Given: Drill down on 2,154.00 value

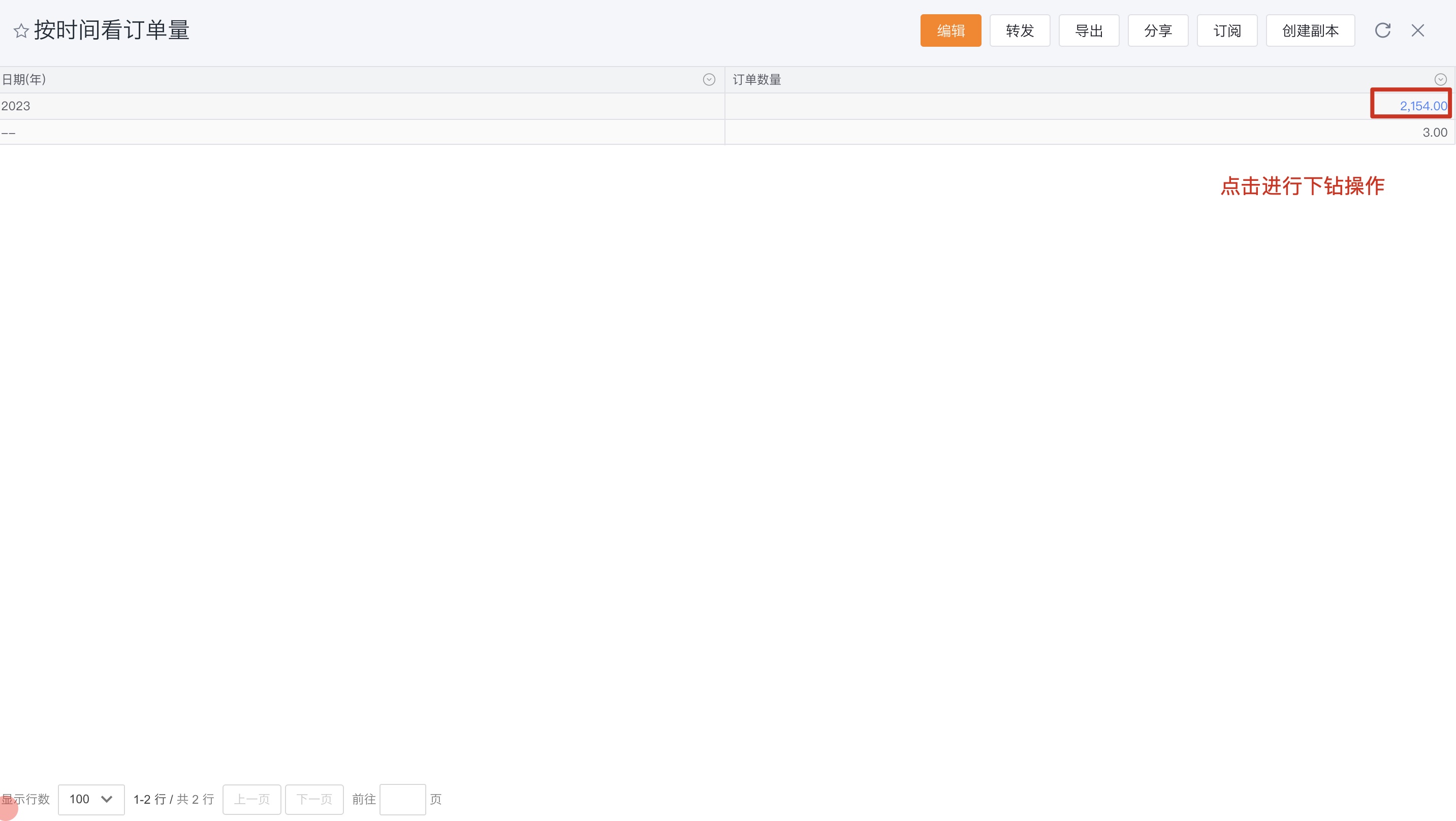Looking at the screenshot, I should pyautogui.click(x=1423, y=106).
